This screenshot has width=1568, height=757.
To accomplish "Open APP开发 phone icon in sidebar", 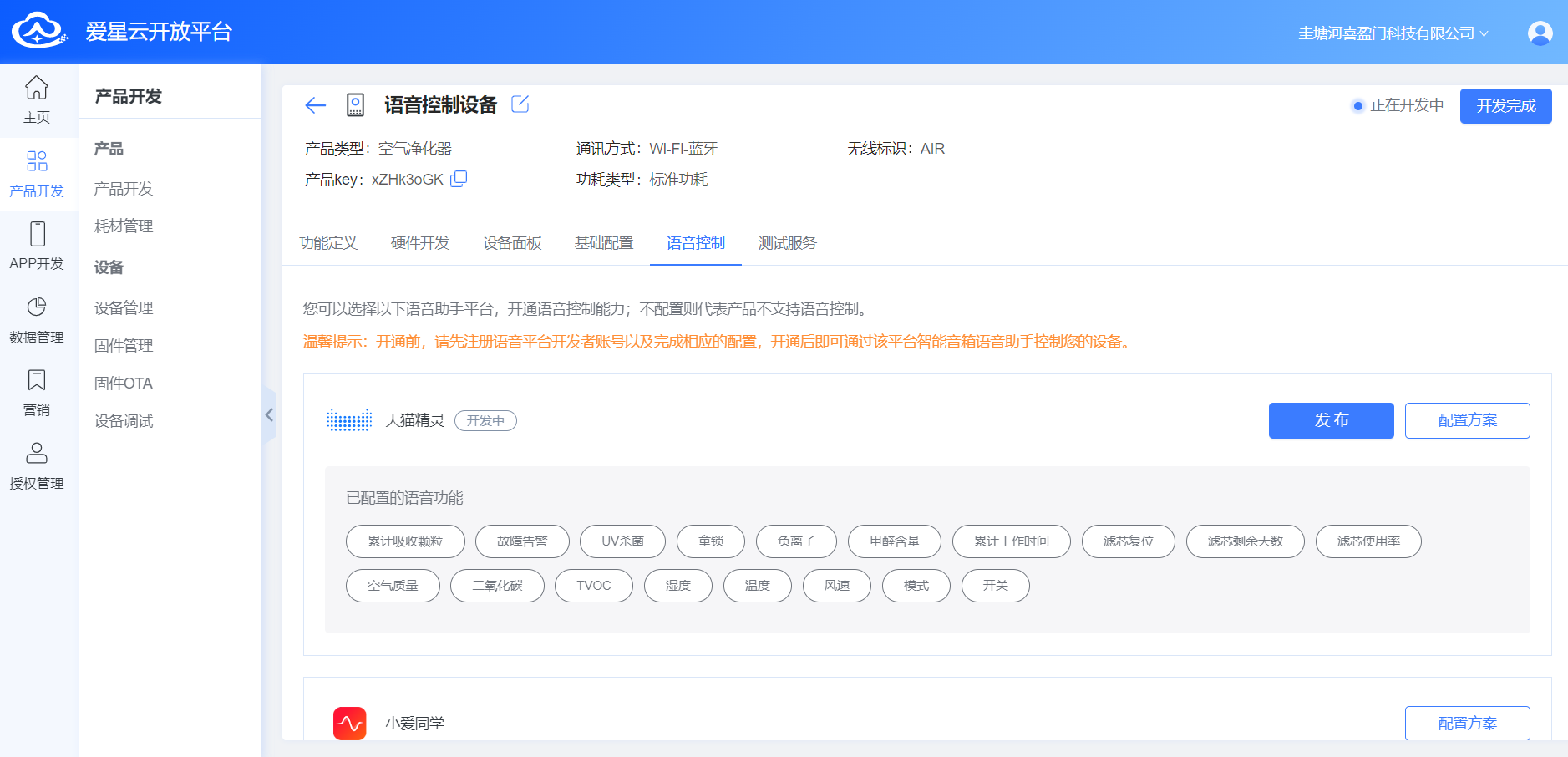I will (x=37, y=233).
